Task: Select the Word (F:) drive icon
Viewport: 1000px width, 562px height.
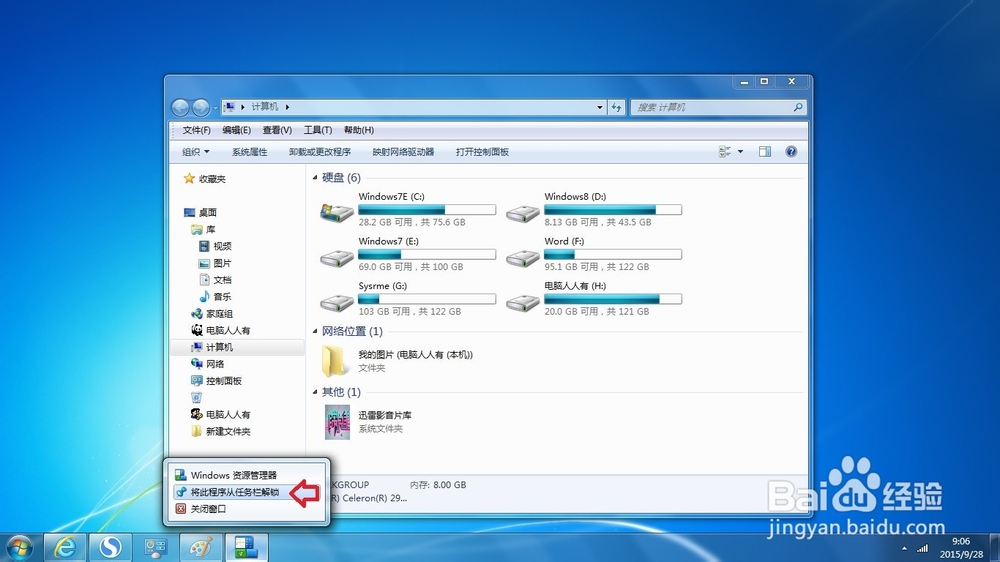Action: pyautogui.click(x=522, y=257)
